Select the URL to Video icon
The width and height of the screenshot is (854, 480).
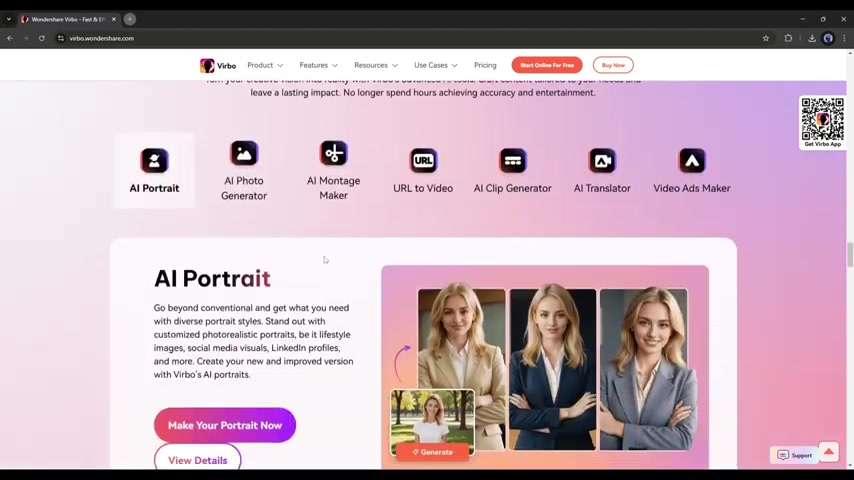point(423,161)
